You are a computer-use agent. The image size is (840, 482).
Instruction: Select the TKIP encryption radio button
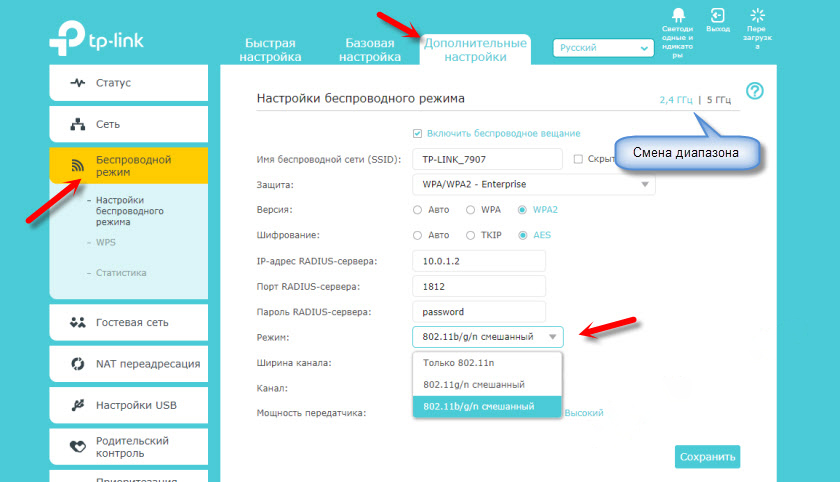[471, 235]
